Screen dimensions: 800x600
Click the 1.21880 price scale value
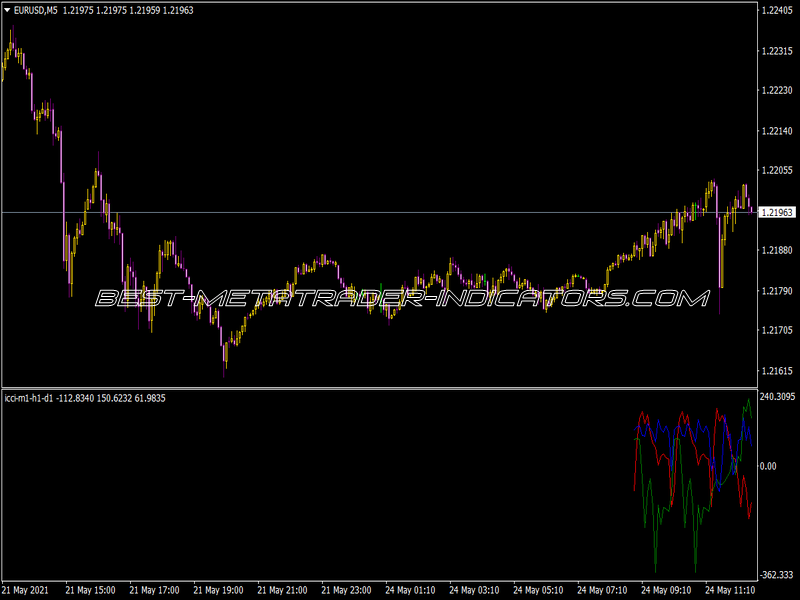(777, 250)
